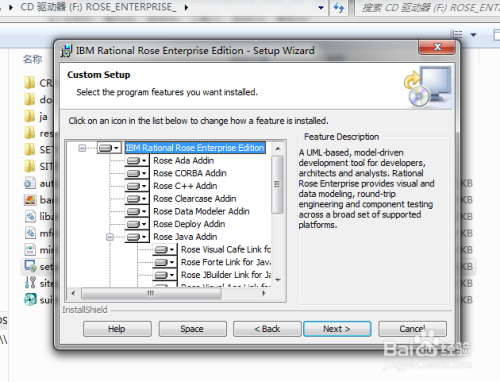500x382 pixels.
Task: Open install option icon for Rose Visual Cafe Link
Action: point(165,249)
